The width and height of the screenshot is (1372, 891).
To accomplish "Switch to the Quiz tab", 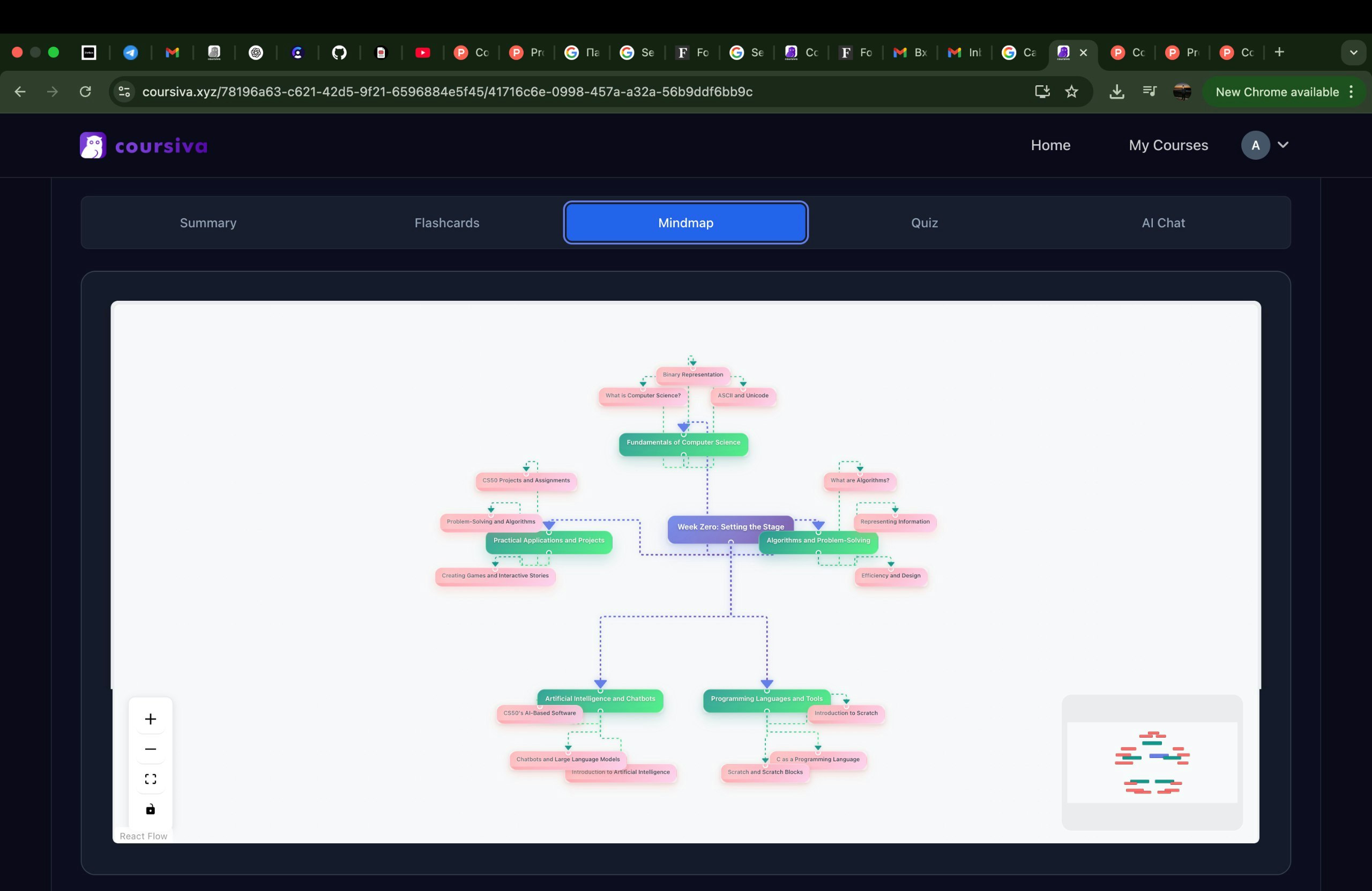I will tap(924, 222).
